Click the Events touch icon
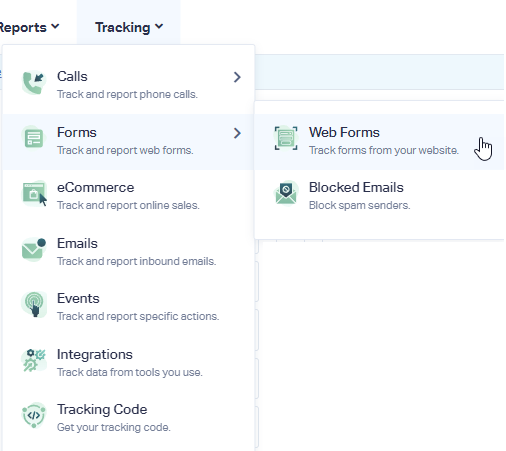 34,304
